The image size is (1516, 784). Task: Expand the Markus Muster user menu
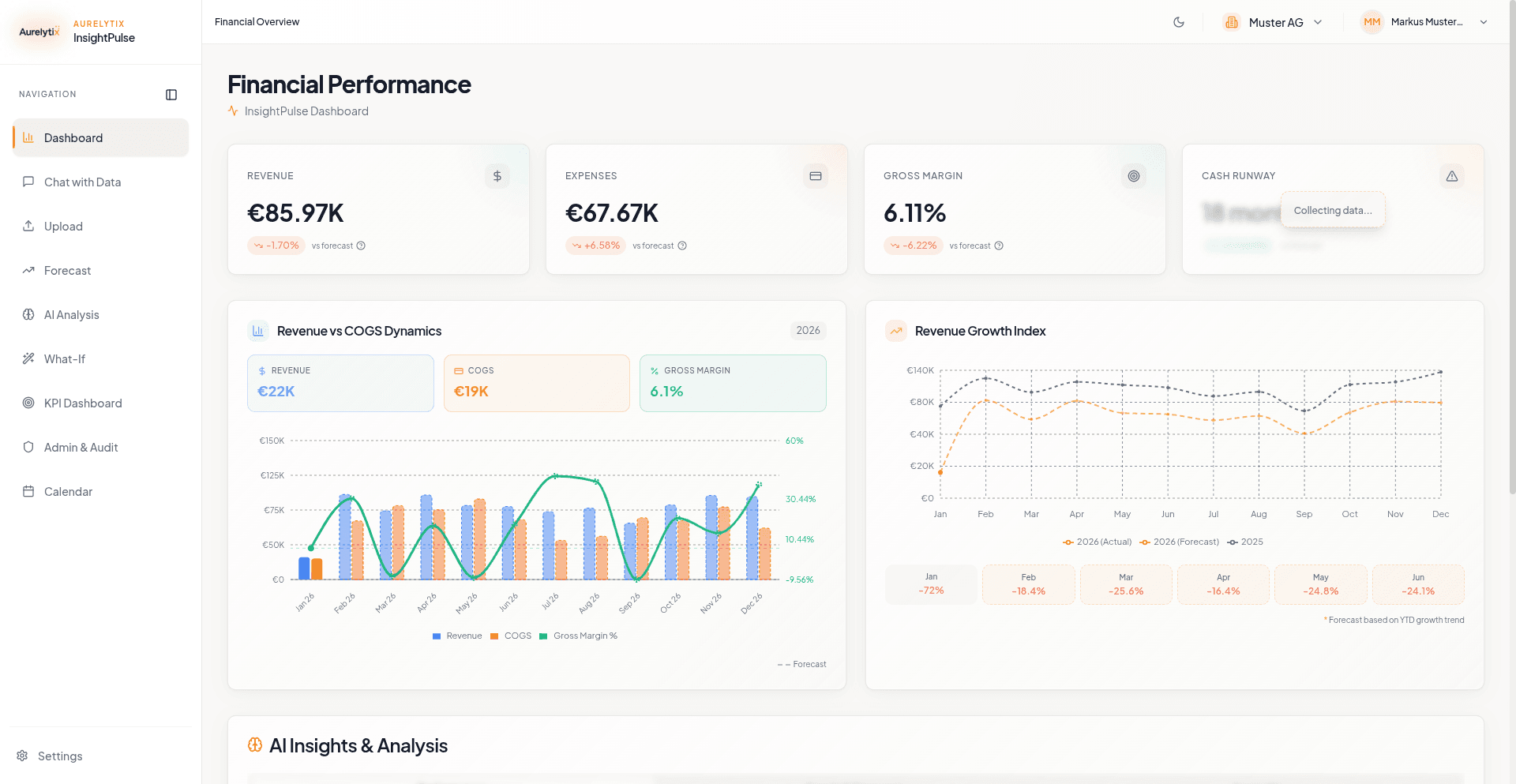[x=1425, y=22]
